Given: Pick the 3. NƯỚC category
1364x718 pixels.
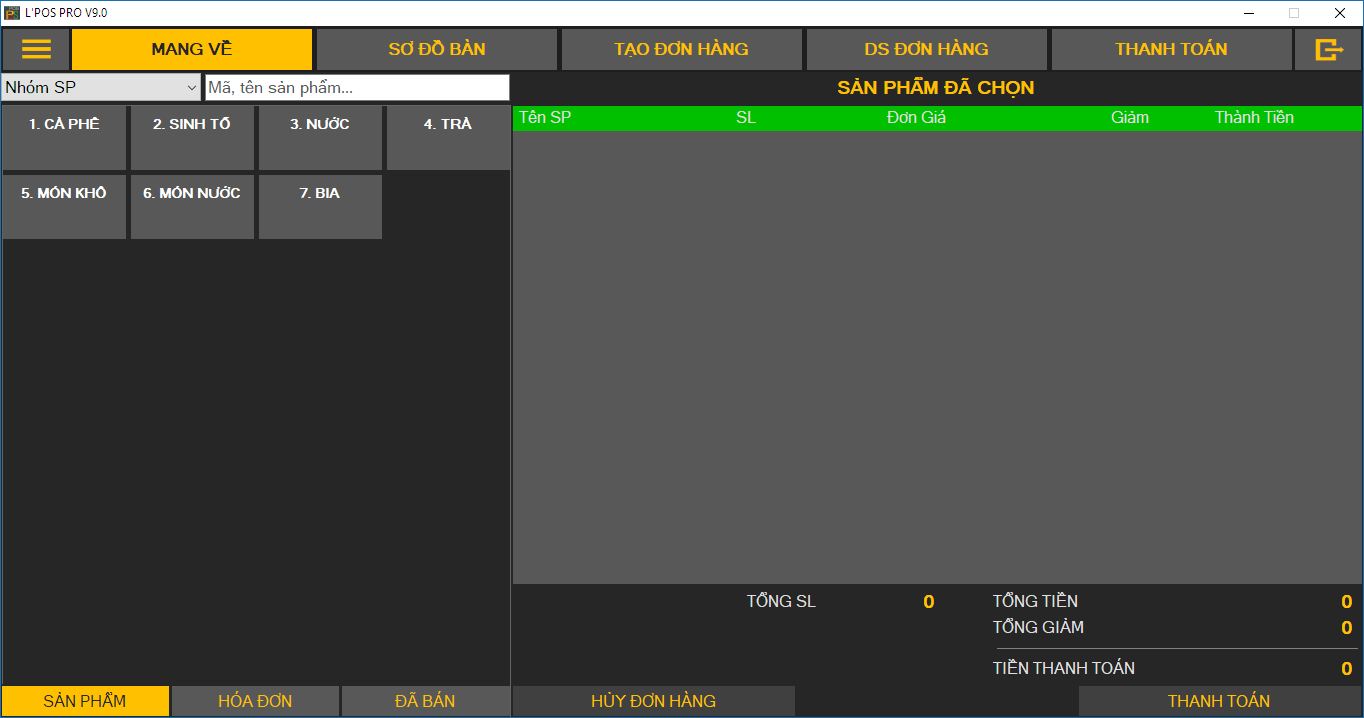Looking at the screenshot, I should pos(320,138).
